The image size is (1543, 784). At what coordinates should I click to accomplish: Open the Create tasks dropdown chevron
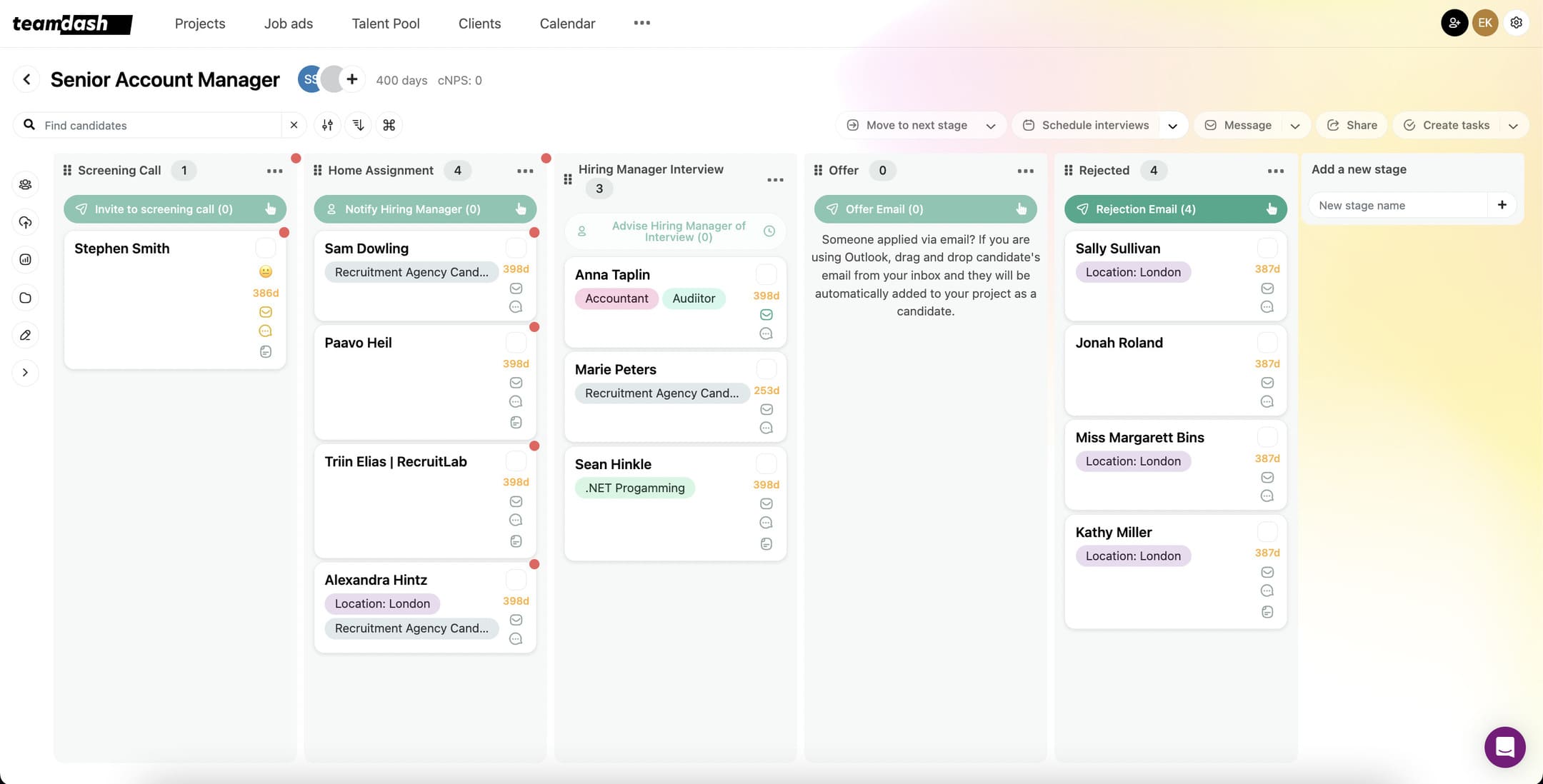[x=1512, y=126]
